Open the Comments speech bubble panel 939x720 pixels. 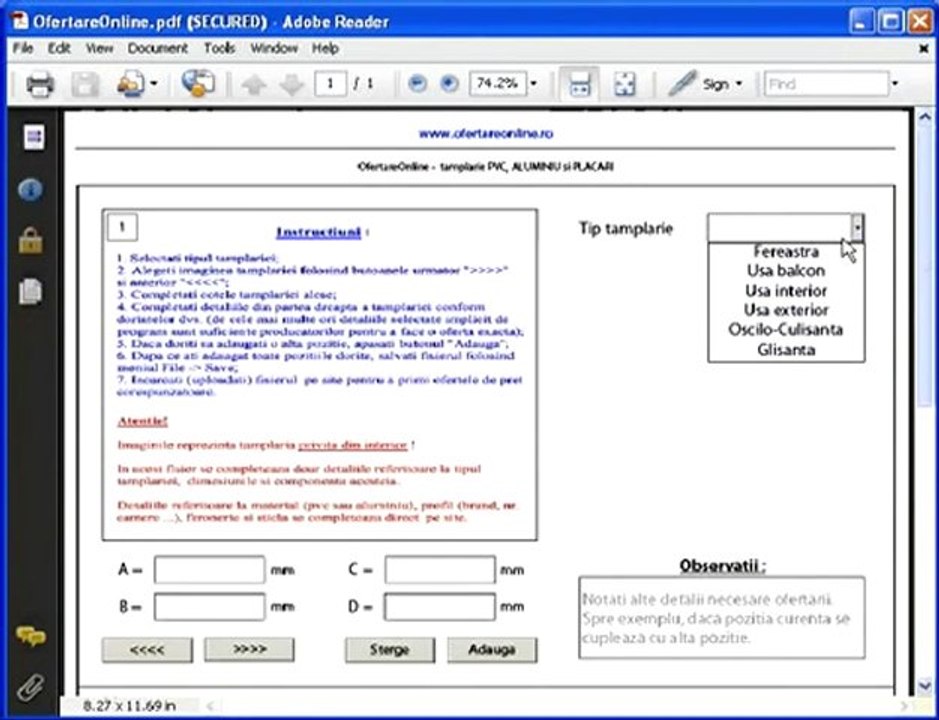[31, 636]
